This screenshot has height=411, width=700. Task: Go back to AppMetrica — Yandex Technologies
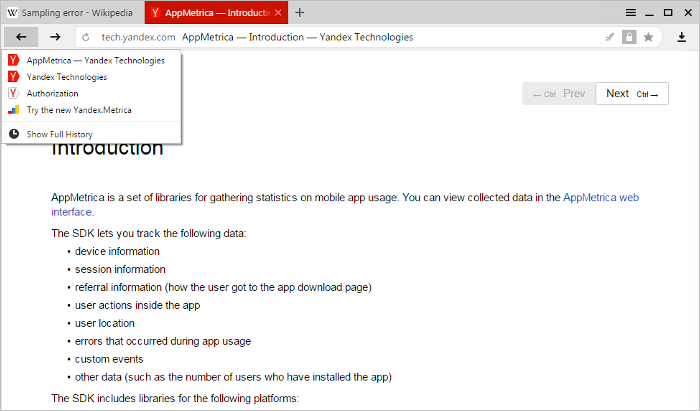click(92, 60)
